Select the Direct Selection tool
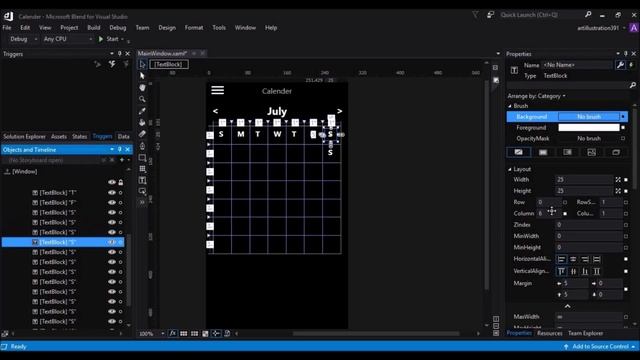The height and width of the screenshot is (360, 640). 142,76
